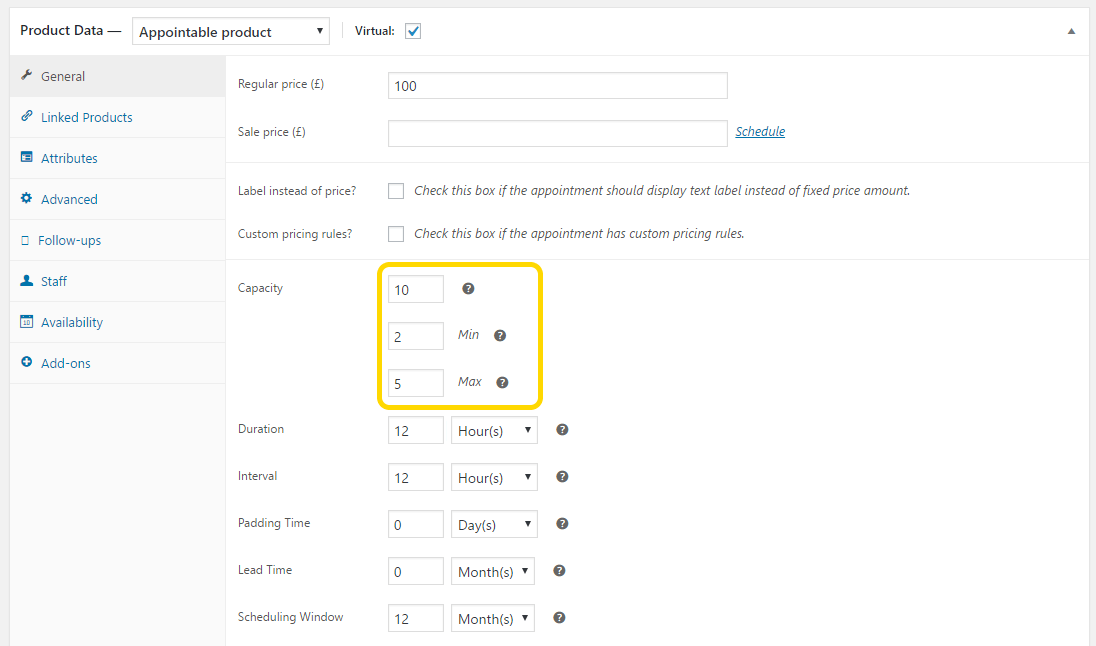Click the Regular price input field
This screenshot has height=646, width=1096.
click(558, 85)
